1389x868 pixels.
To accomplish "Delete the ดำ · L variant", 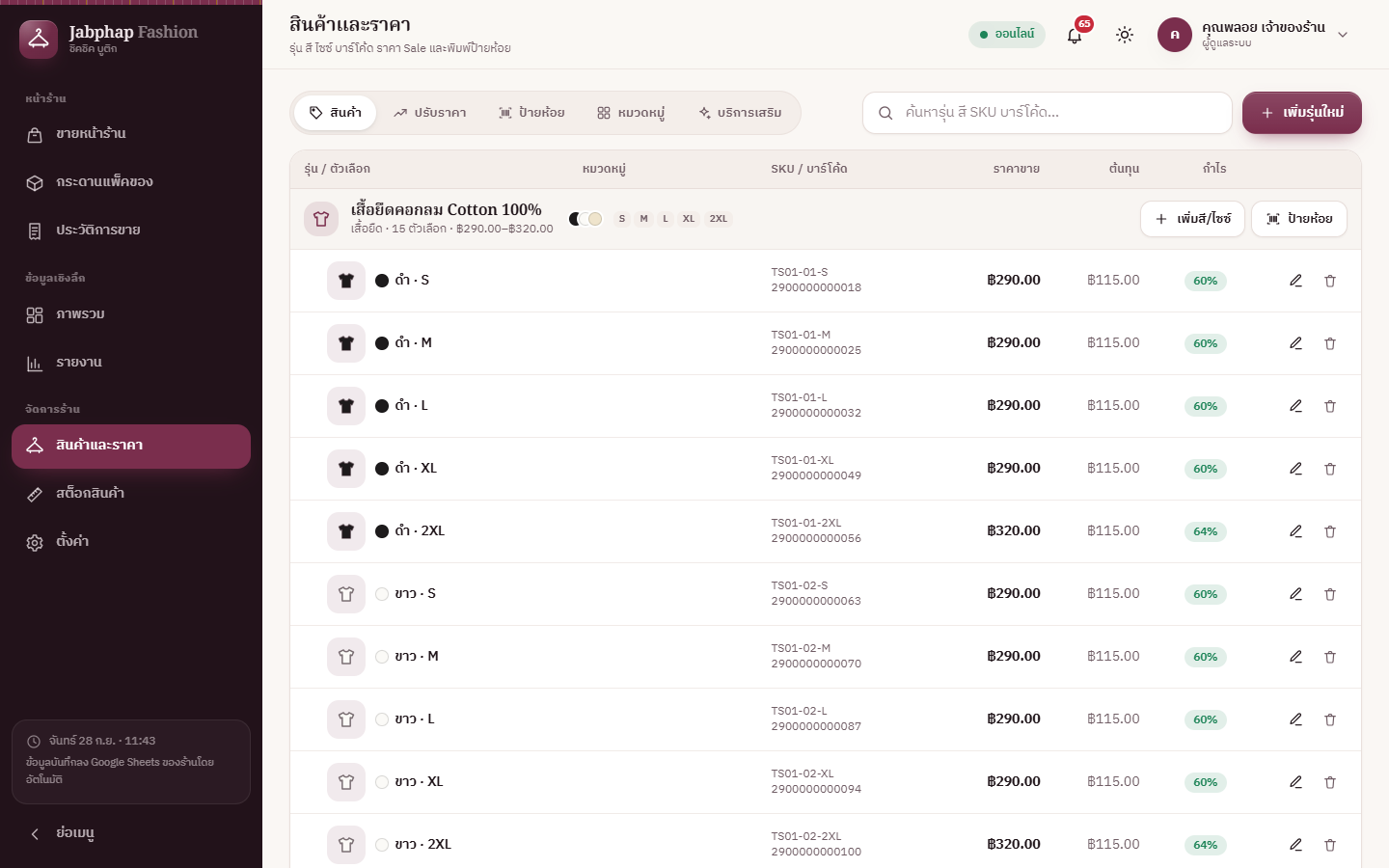I will click(1330, 406).
